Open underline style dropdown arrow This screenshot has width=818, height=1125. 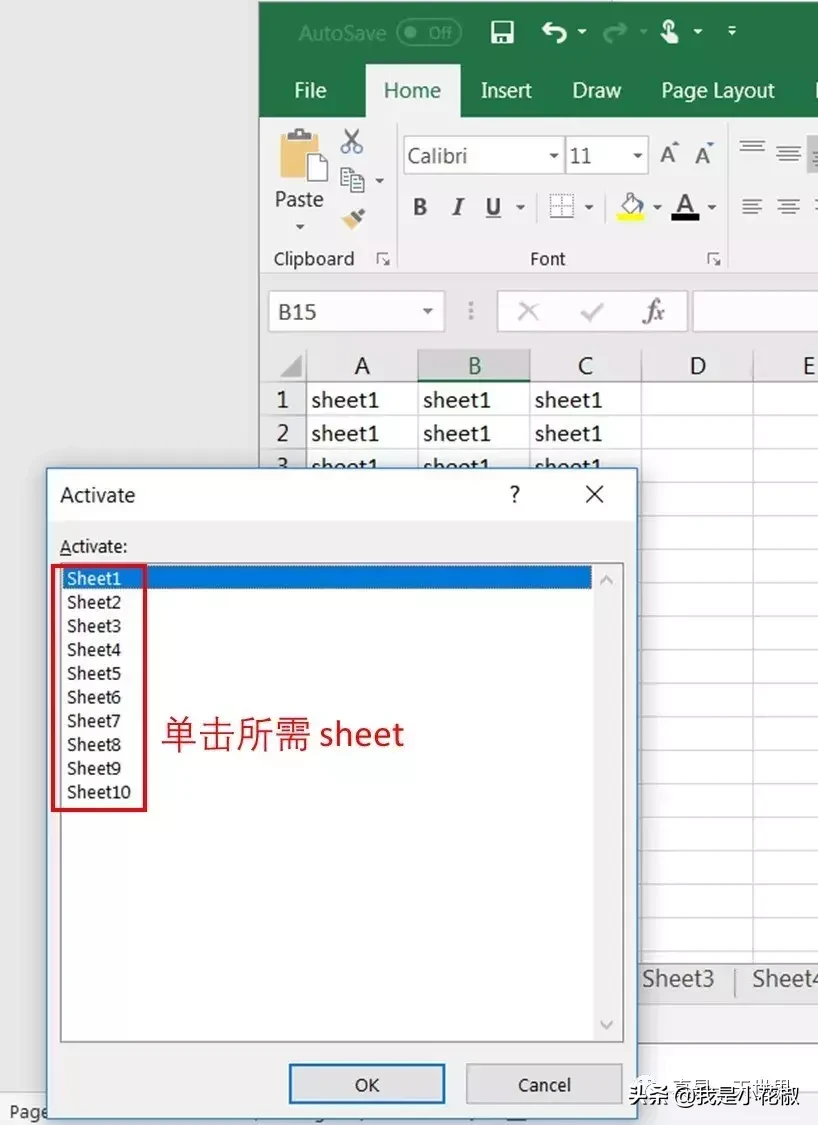tap(521, 207)
